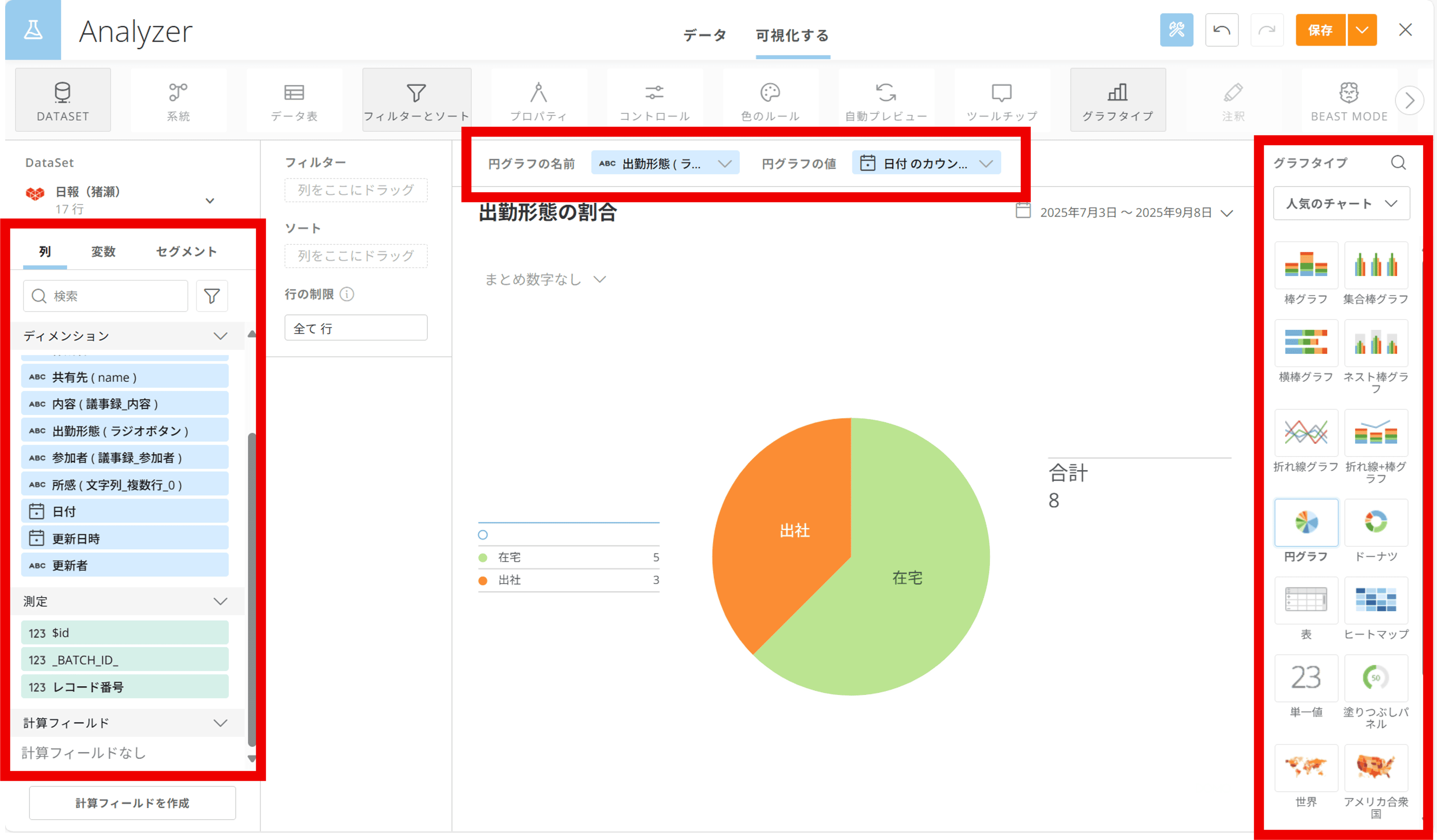Toggle the blank legend circle item

483,535
